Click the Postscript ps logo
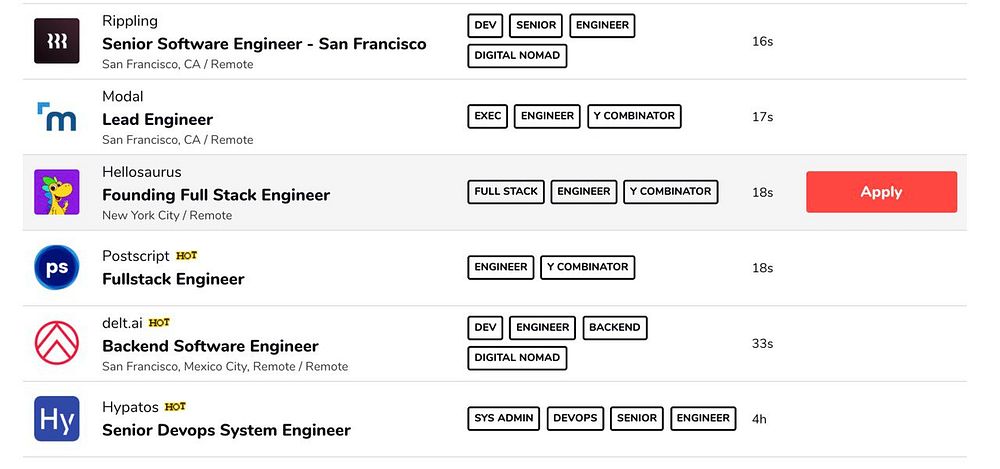This screenshot has height=469, width=1000. (x=56, y=268)
